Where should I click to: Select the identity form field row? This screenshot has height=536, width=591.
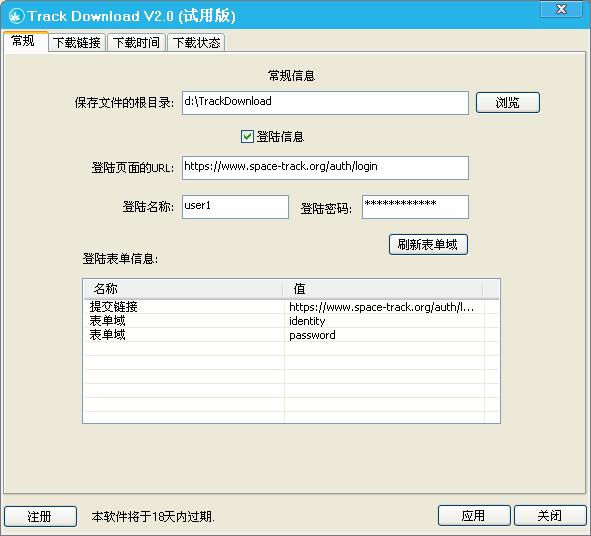284,321
